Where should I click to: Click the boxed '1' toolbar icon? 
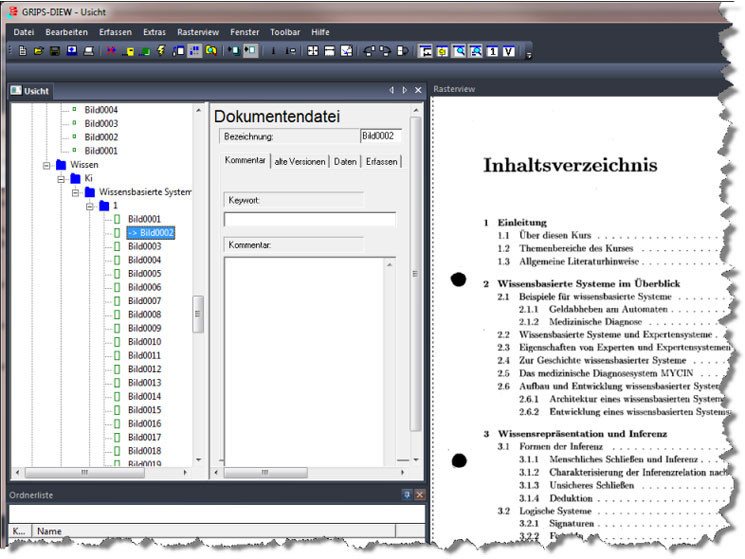tap(492, 50)
